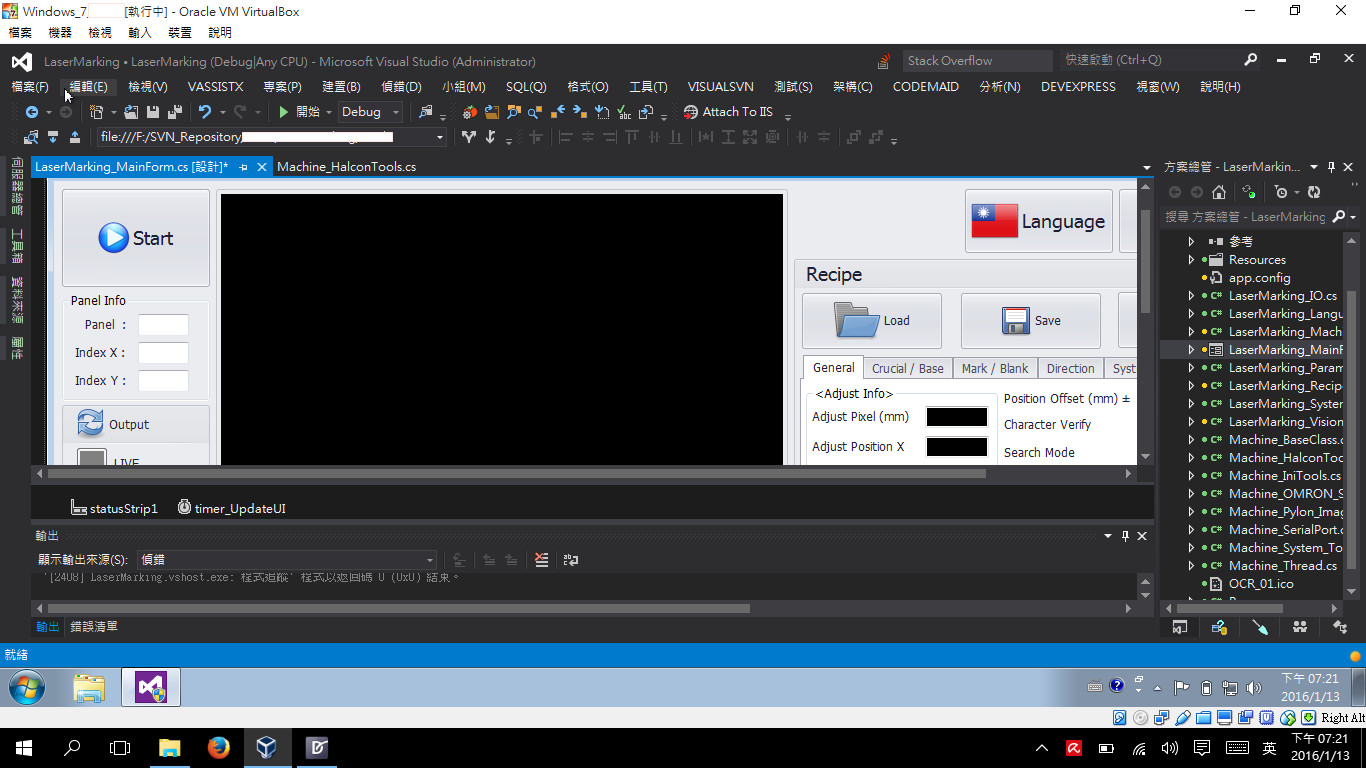Click the timer_UpdateUI component icon
The height and width of the screenshot is (768, 1366).
[184, 508]
